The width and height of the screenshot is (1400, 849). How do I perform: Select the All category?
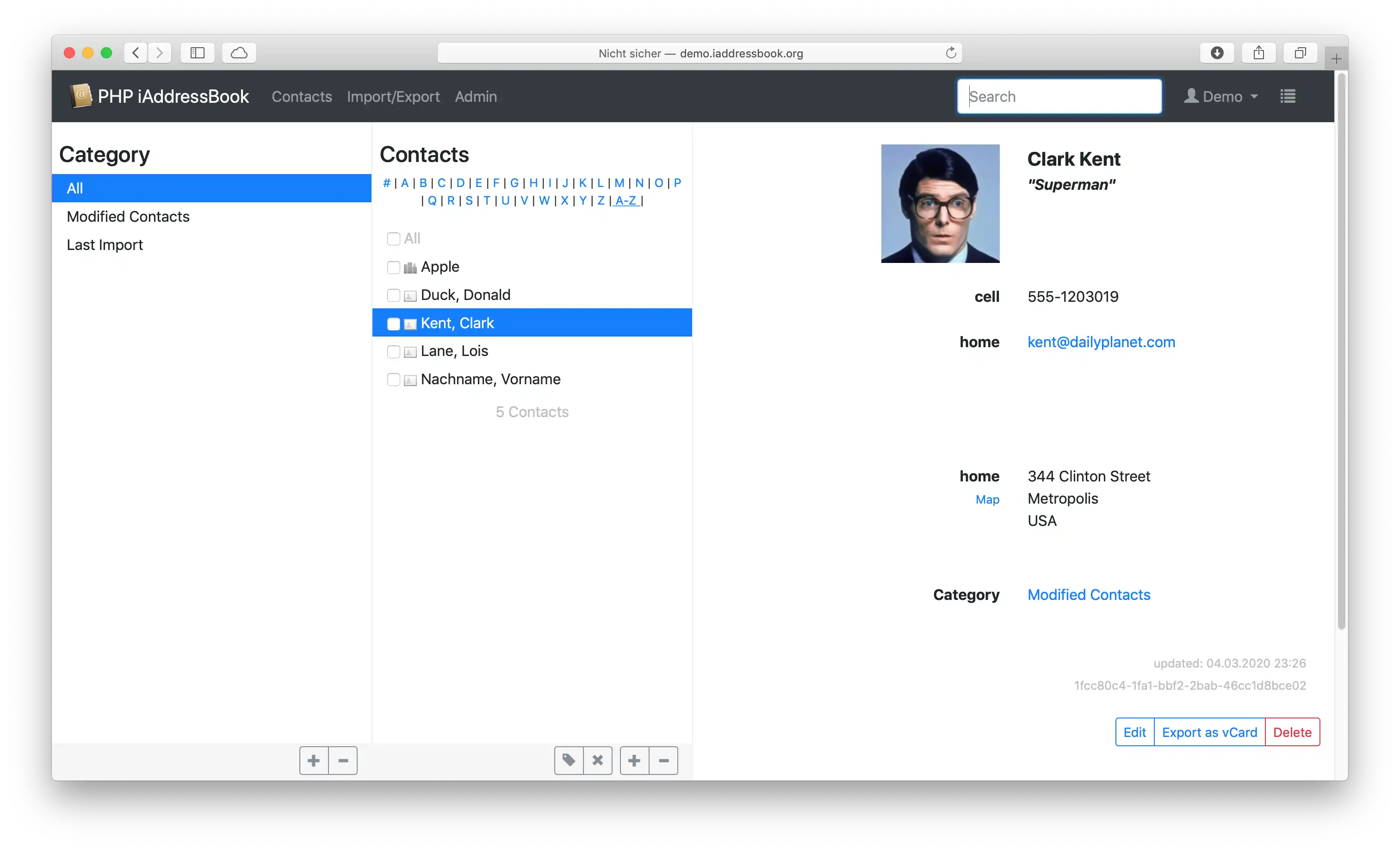(x=211, y=188)
